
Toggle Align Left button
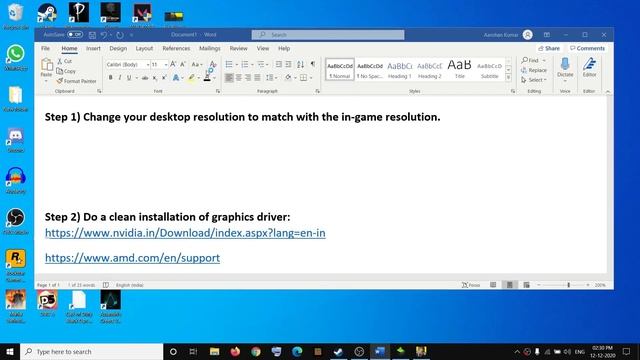(229, 78)
